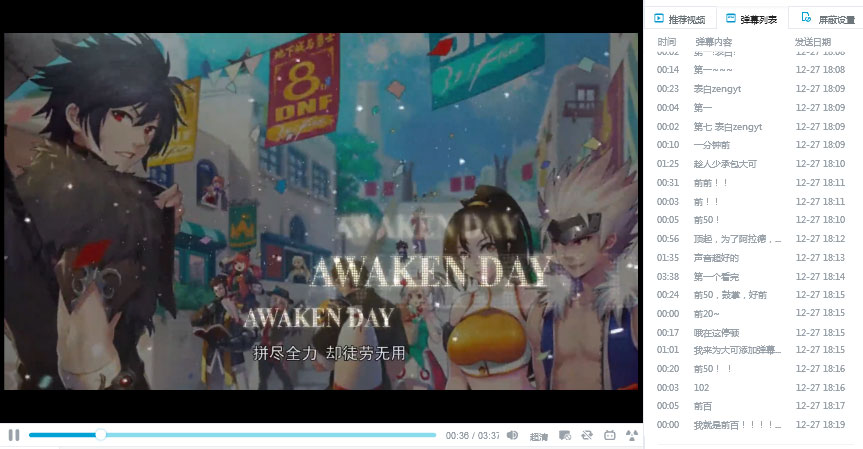
Task: Select danmaku '102'
Action: pyautogui.click(x=752, y=387)
